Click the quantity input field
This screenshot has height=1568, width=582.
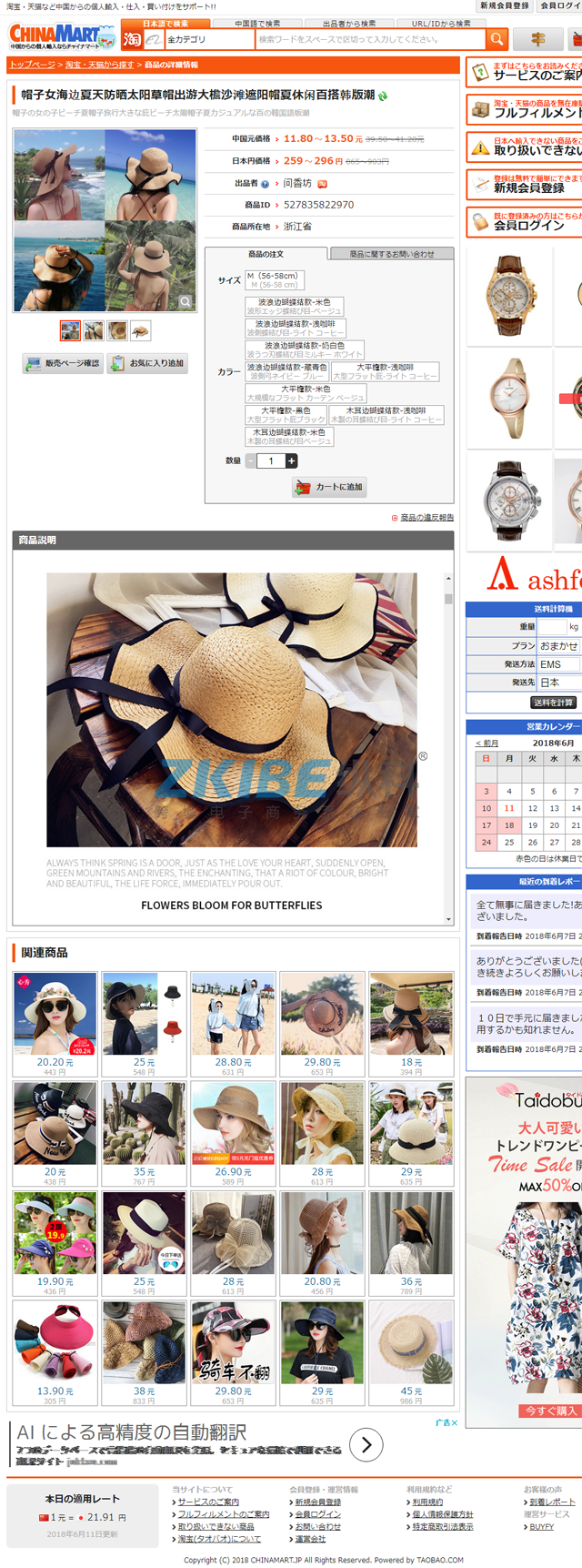coord(271,460)
